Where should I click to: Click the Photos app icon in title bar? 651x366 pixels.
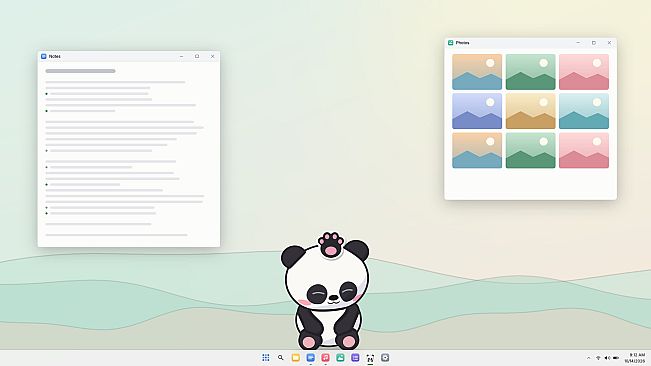tap(450, 43)
